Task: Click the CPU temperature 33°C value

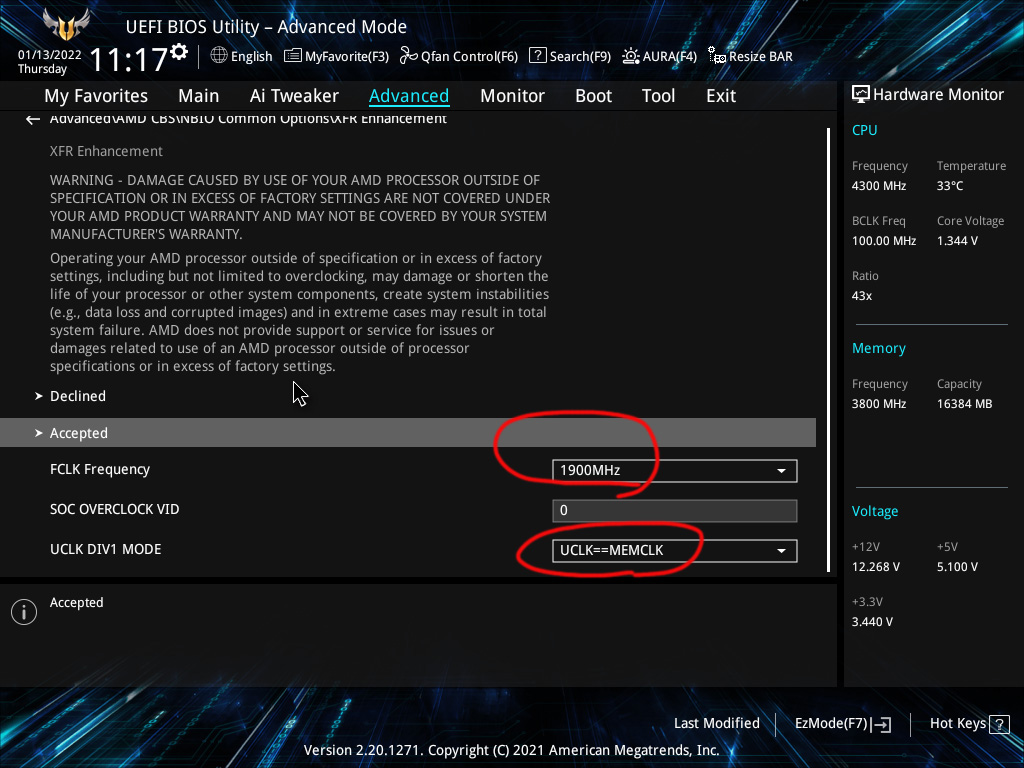Action: coord(950,185)
